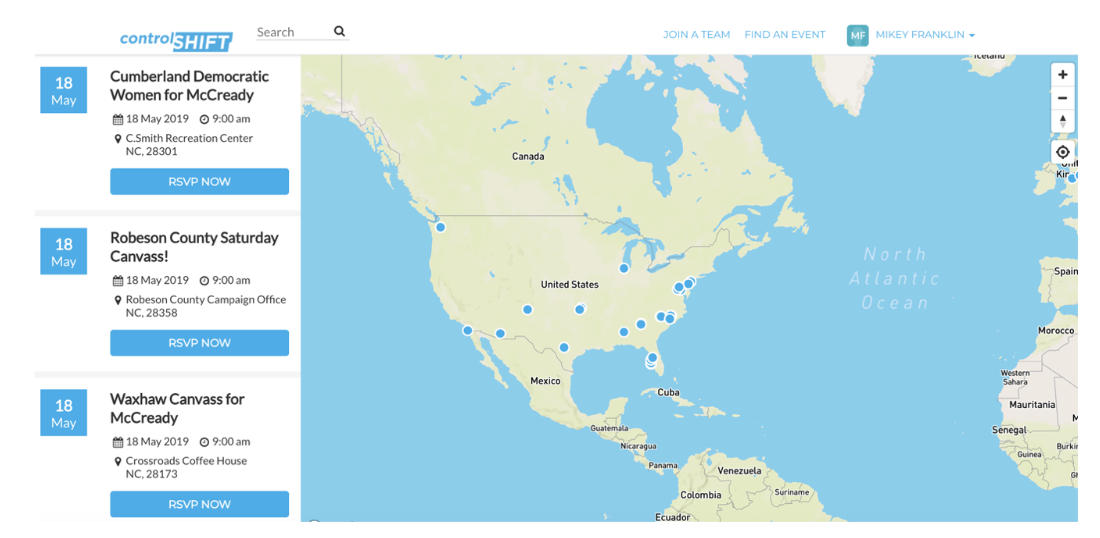Open the FIND AN EVENT page
This screenshot has width=1100, height=538.
point(785,34)
